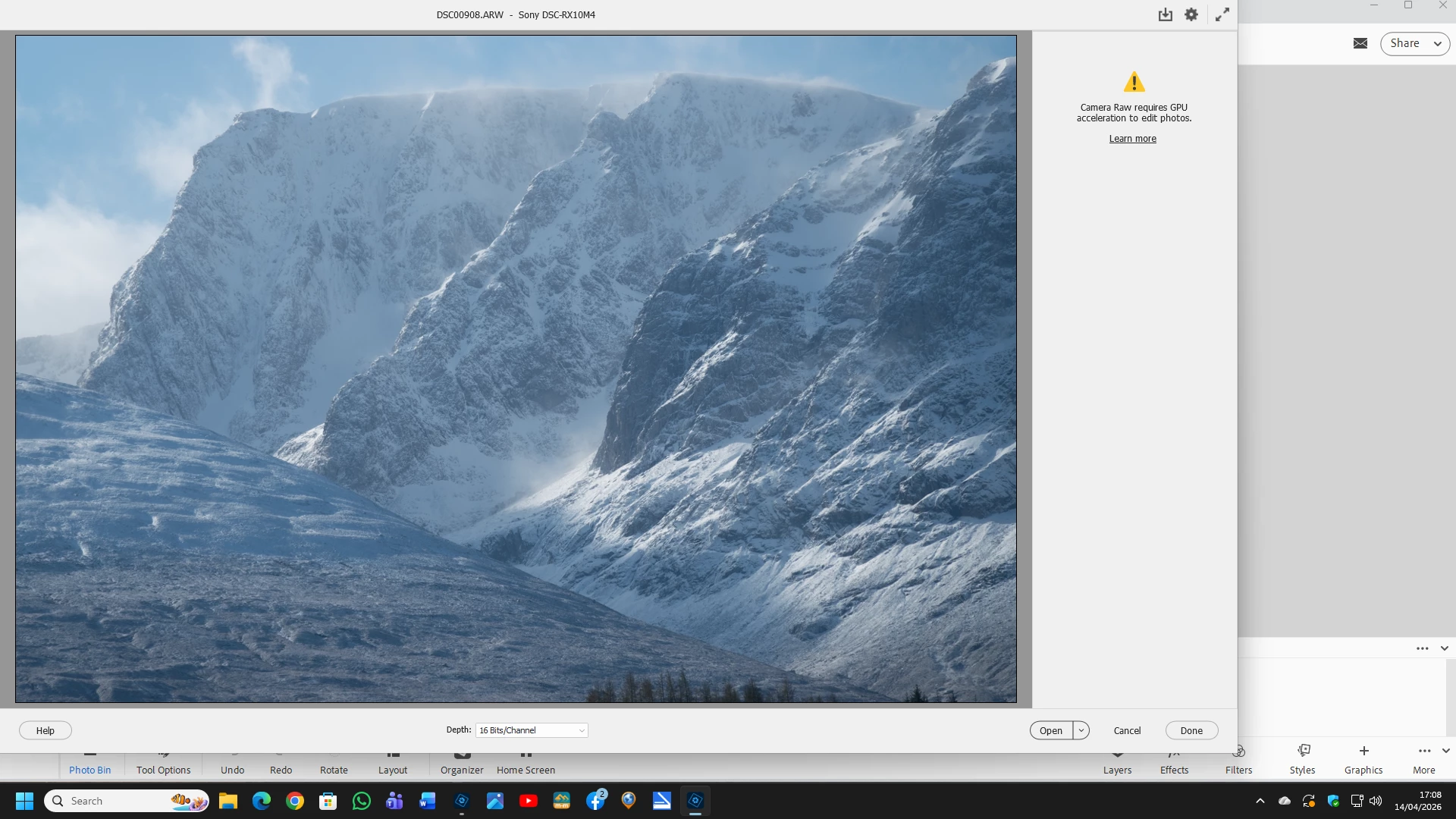Screen dimensions: 1456x819
Task: Click the save image download icon
Action: click(1166, 14)
